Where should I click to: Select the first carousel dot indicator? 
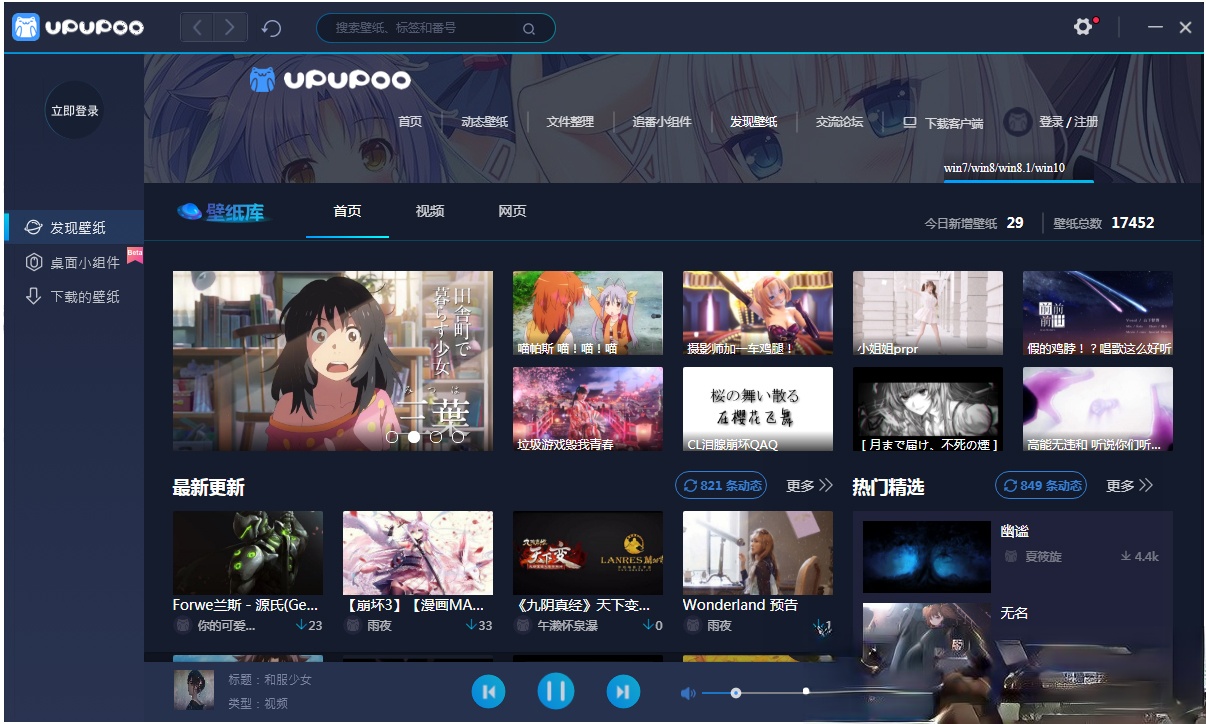[392, 436]
